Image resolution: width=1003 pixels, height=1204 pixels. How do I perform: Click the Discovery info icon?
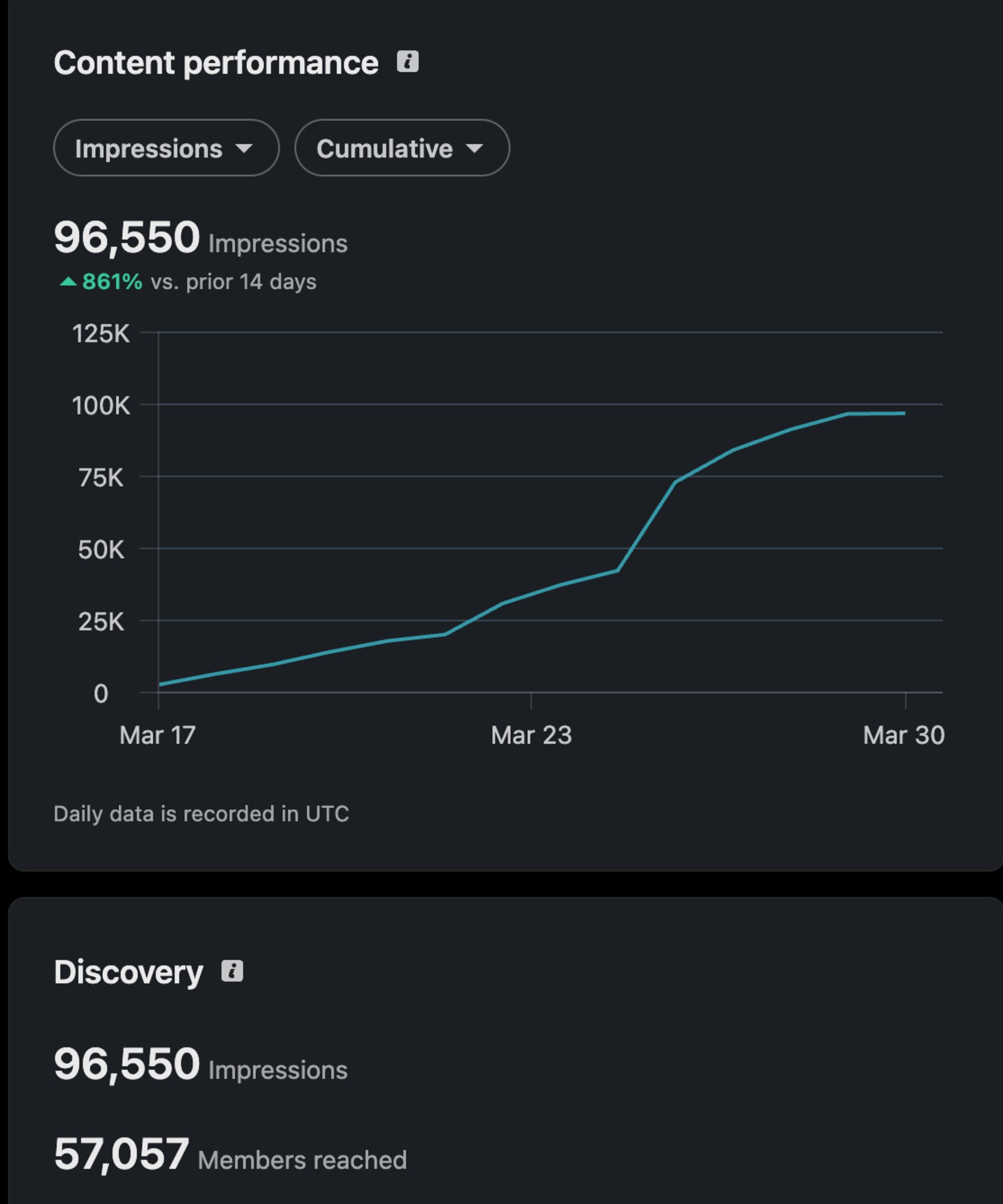pyautogui.click(x=232, y=971)
